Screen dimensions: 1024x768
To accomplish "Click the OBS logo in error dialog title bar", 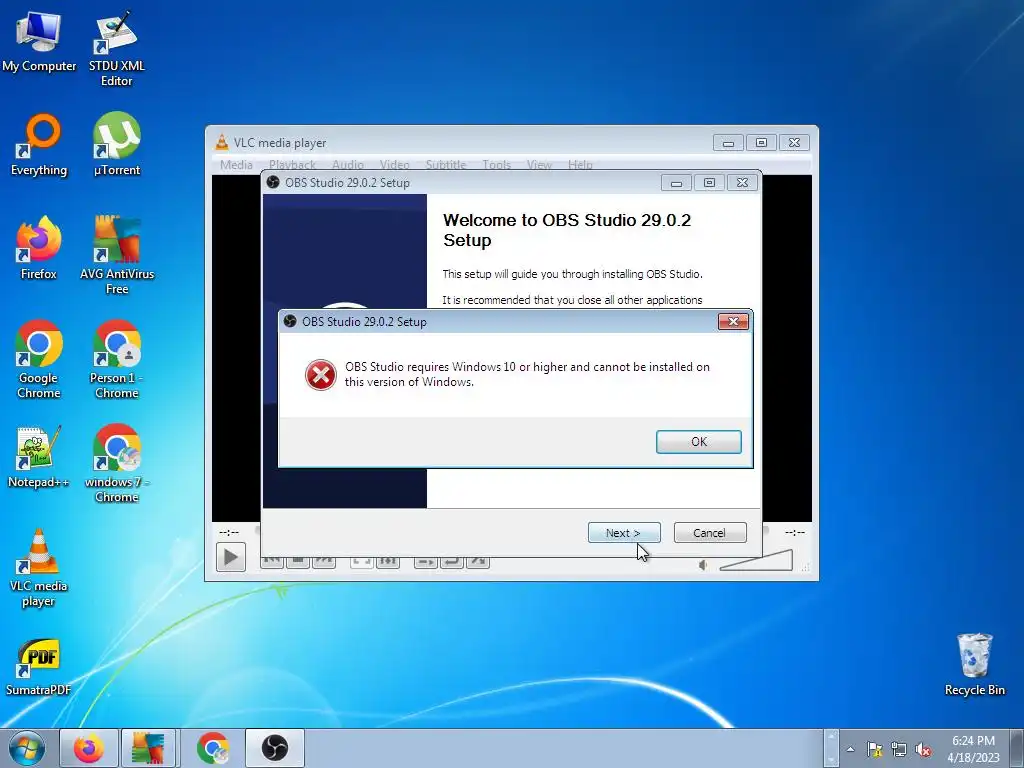I will click(x=290, y=321).
